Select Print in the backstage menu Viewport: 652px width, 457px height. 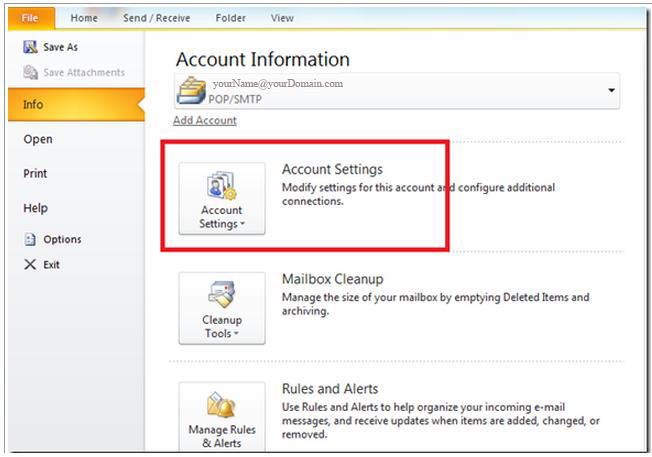[35, 173]
